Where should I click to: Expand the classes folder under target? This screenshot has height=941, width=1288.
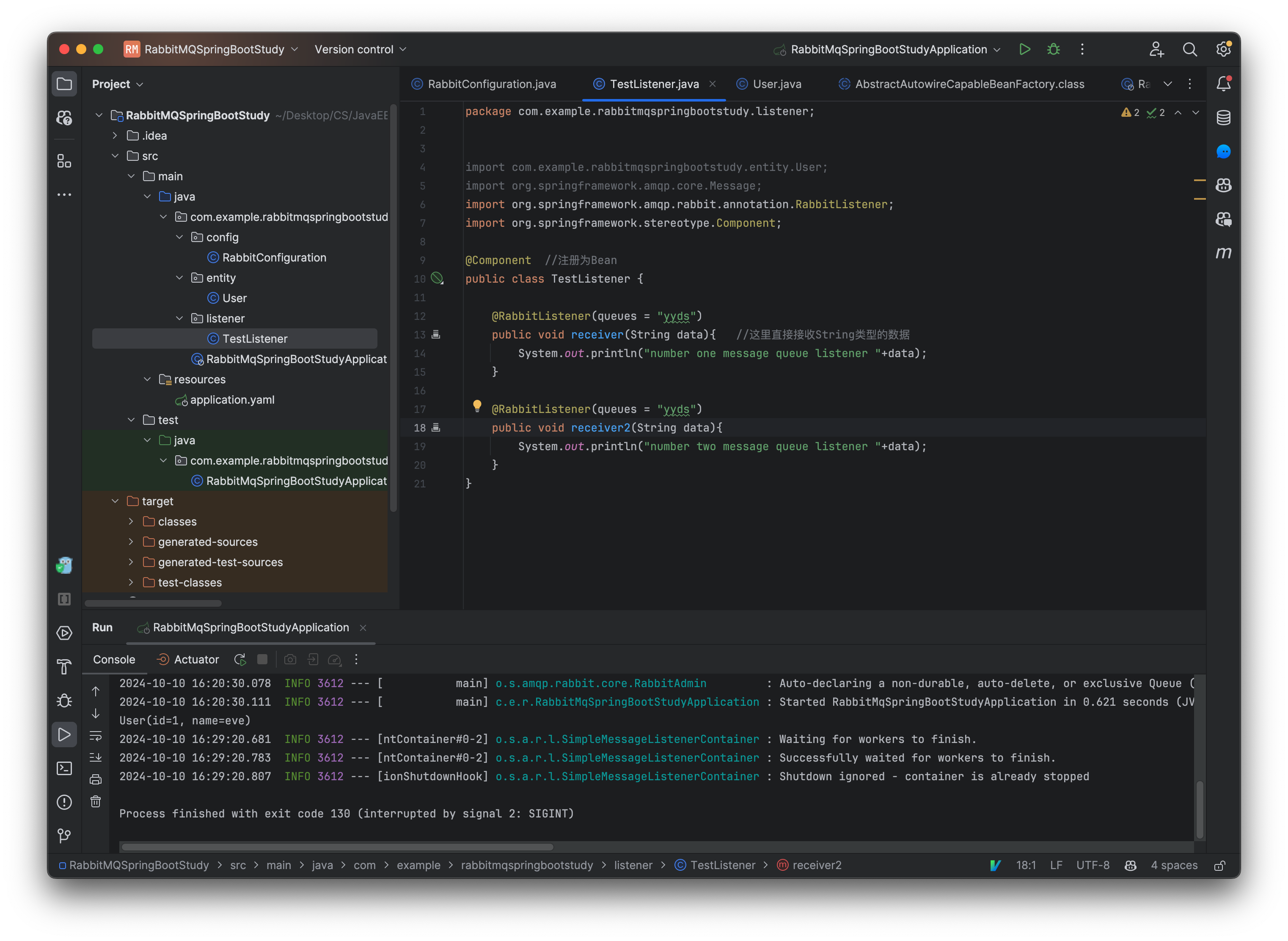pos(131,521)
